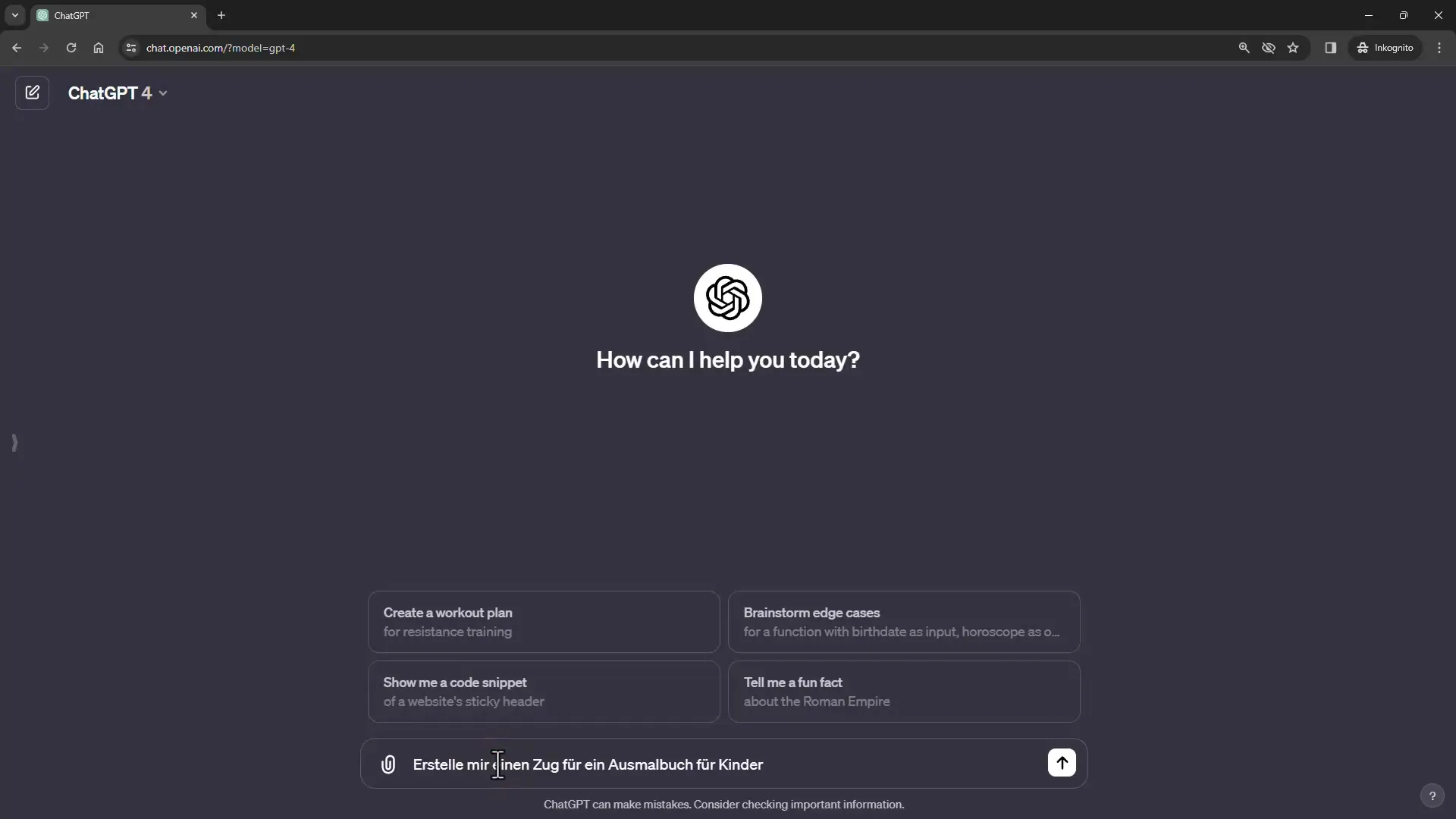Select the 'Create a workout plan' suggestion
The image size is (1456, 819).
click(x=544, y=621)
